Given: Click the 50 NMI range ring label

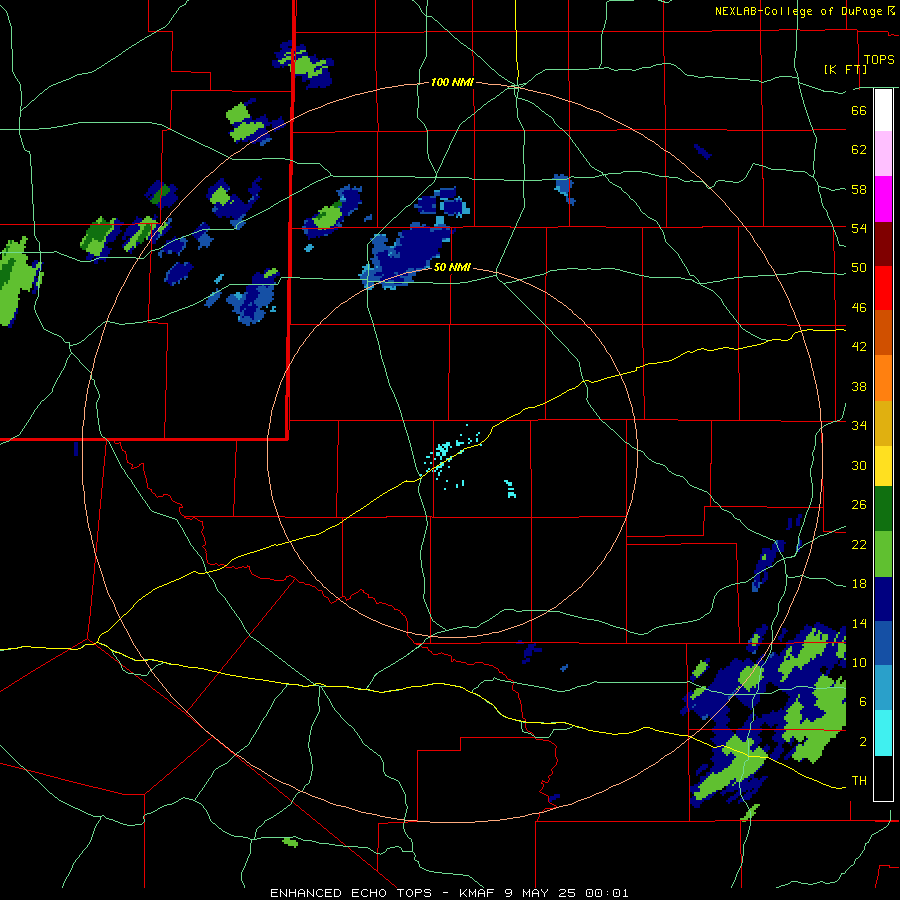Looking at the screenshot, I should coord(452,267).
